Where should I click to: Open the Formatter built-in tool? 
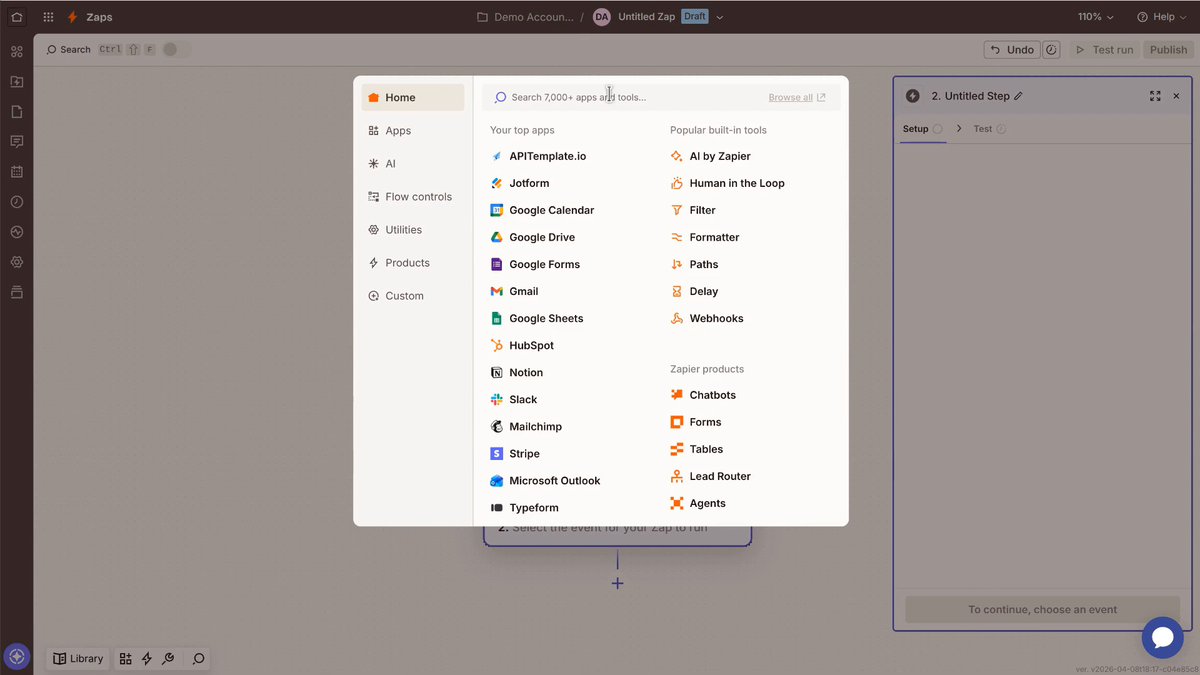713,237
